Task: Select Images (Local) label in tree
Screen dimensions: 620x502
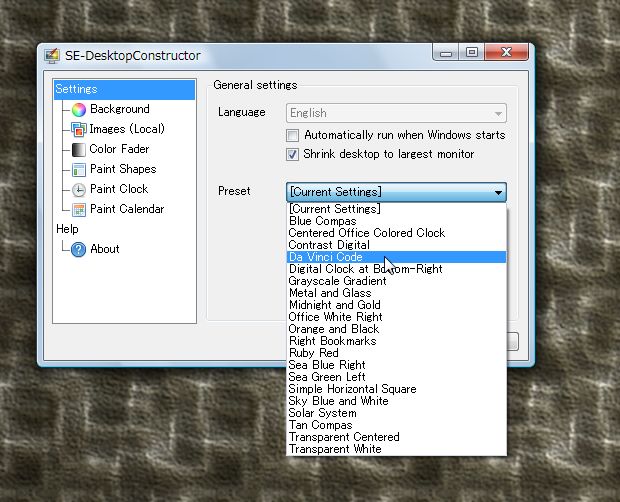Action: pos(127,129)
